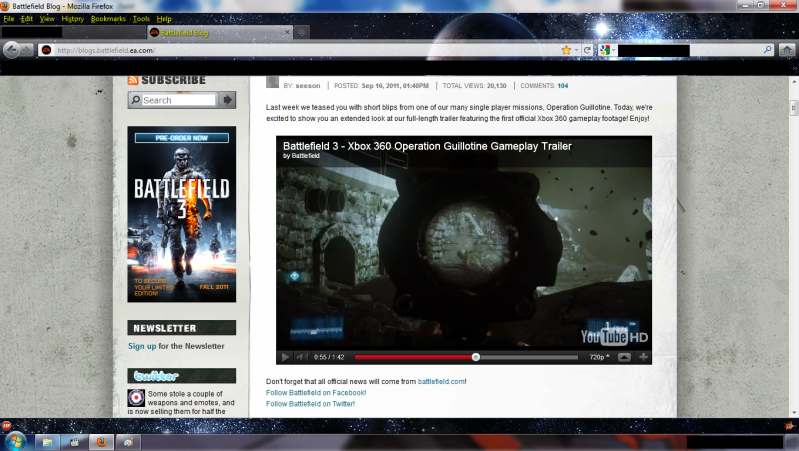Click the fullscreen plus icon on video player
The image size is (799, 451).
coord(643,357)
